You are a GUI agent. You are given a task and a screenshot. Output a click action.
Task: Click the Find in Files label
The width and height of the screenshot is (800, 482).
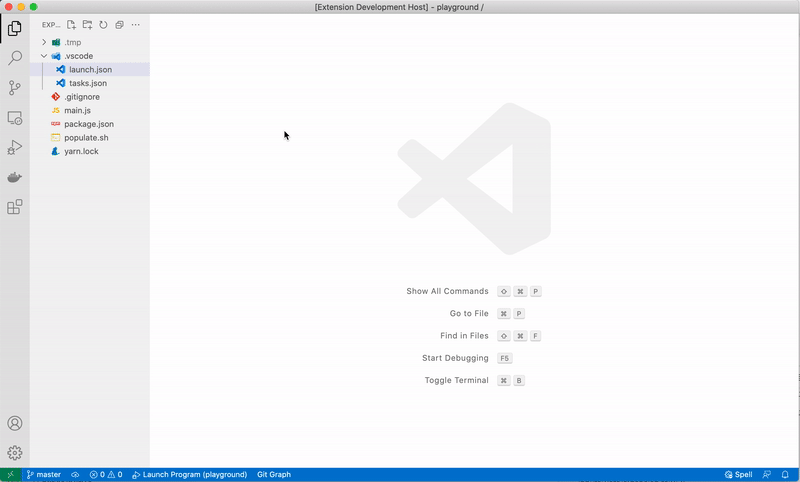[464, 336]
